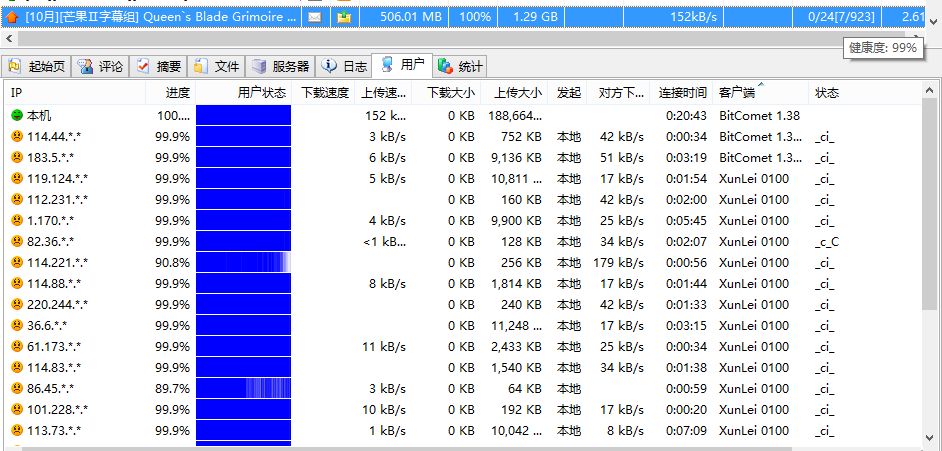
Task: Click the green smiley icon for 本机
Action: [17, 116]
